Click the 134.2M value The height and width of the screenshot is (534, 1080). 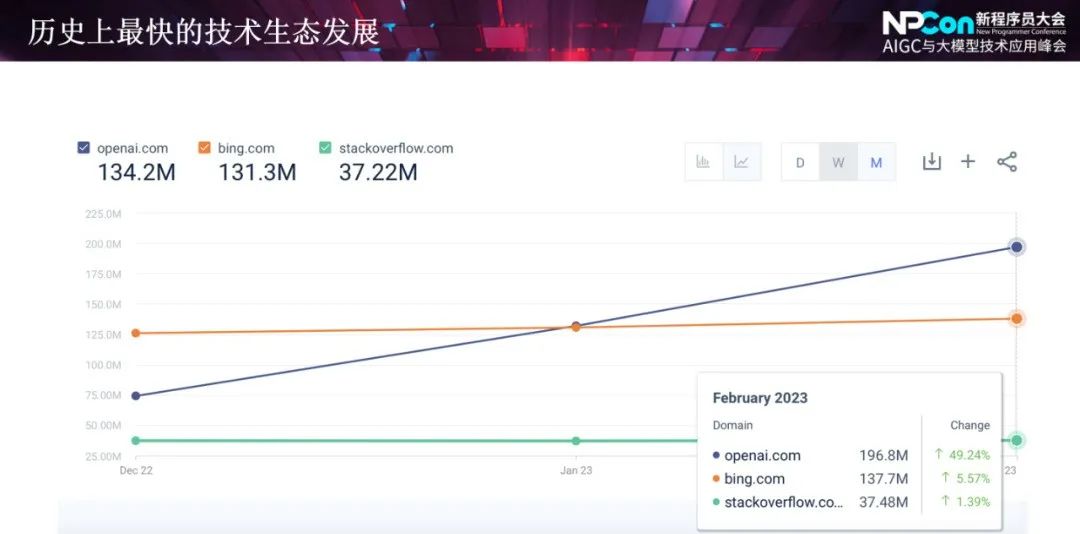tap(136, 172)
